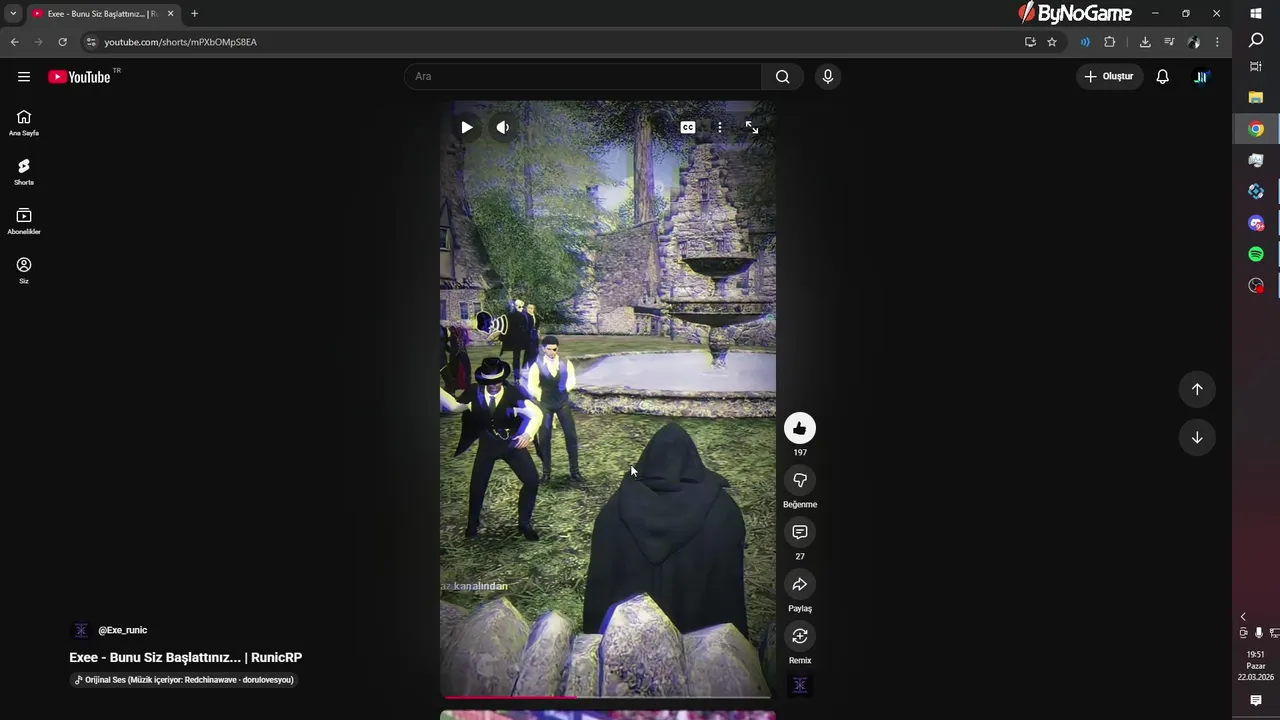The width and height of the screenshot is (1280, 720).
Task: Share the Short via Paylaş
Action: pos(799,585)
